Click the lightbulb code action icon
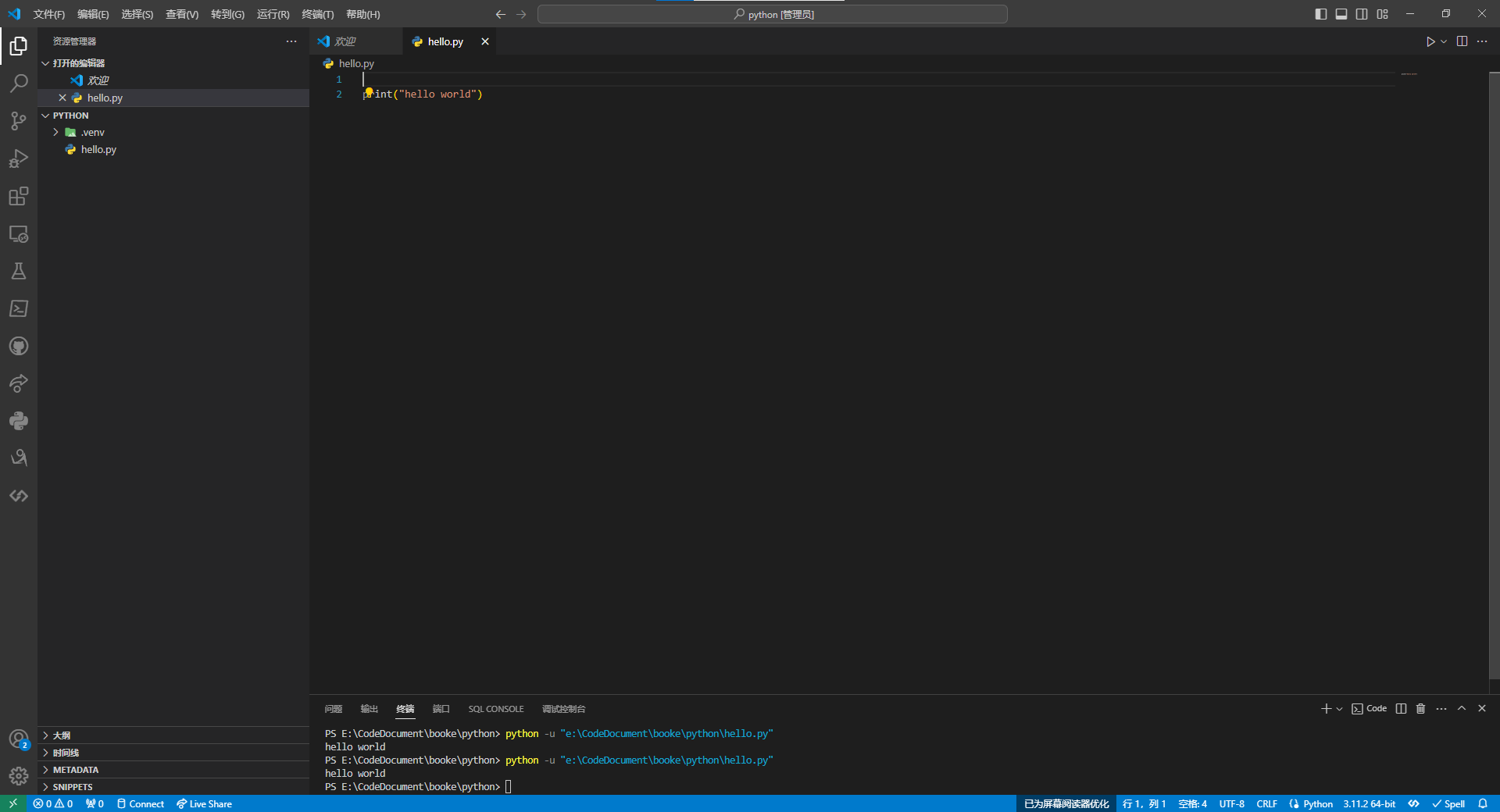Viewport: 1500px width, 812px height. [369, 92]
